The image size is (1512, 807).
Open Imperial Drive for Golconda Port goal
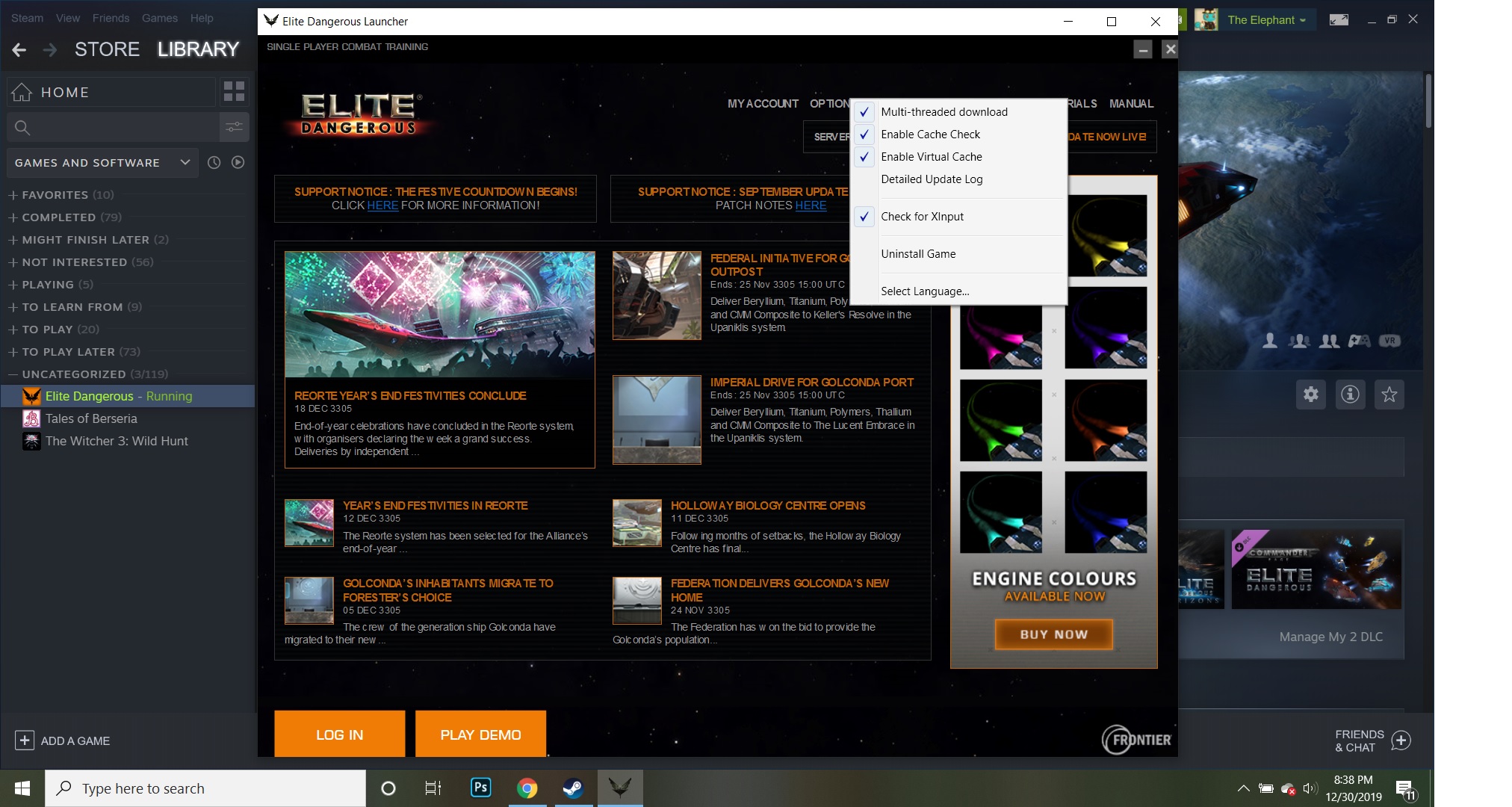(x=811, y=383)
